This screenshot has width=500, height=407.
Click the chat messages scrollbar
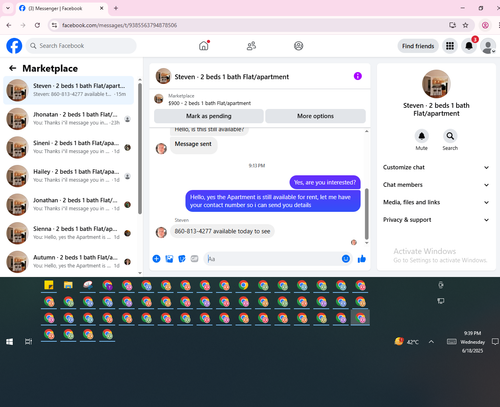pyautogui.click(x=367, y=214)
